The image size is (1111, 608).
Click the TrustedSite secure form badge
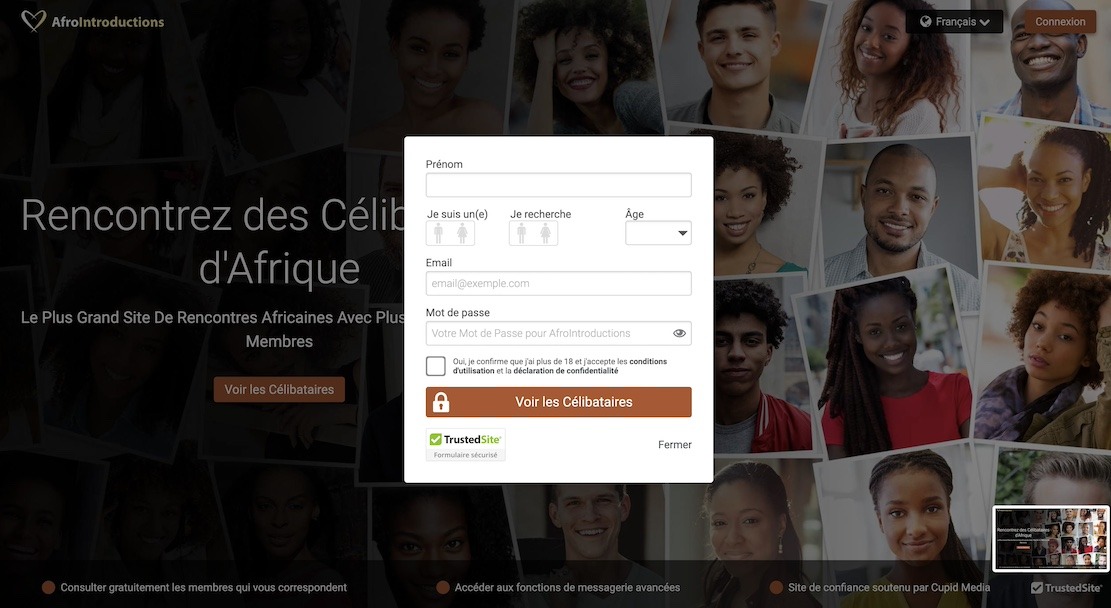click(466, 445)
